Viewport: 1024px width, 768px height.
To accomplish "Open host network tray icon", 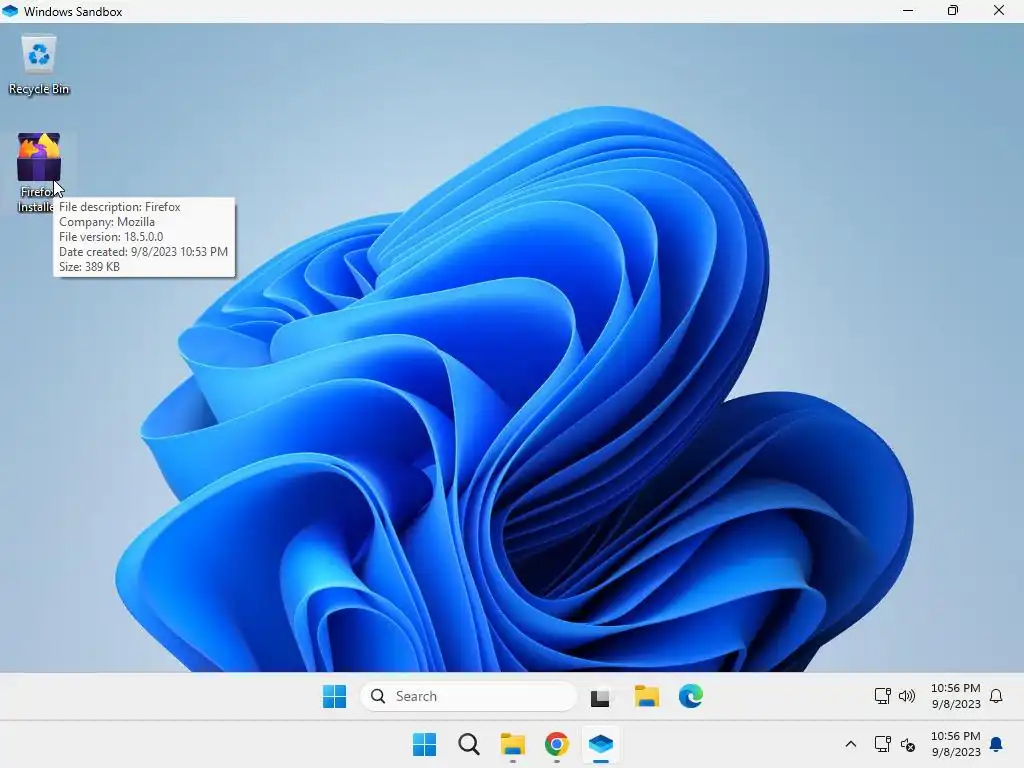I will tap(882, 744).
